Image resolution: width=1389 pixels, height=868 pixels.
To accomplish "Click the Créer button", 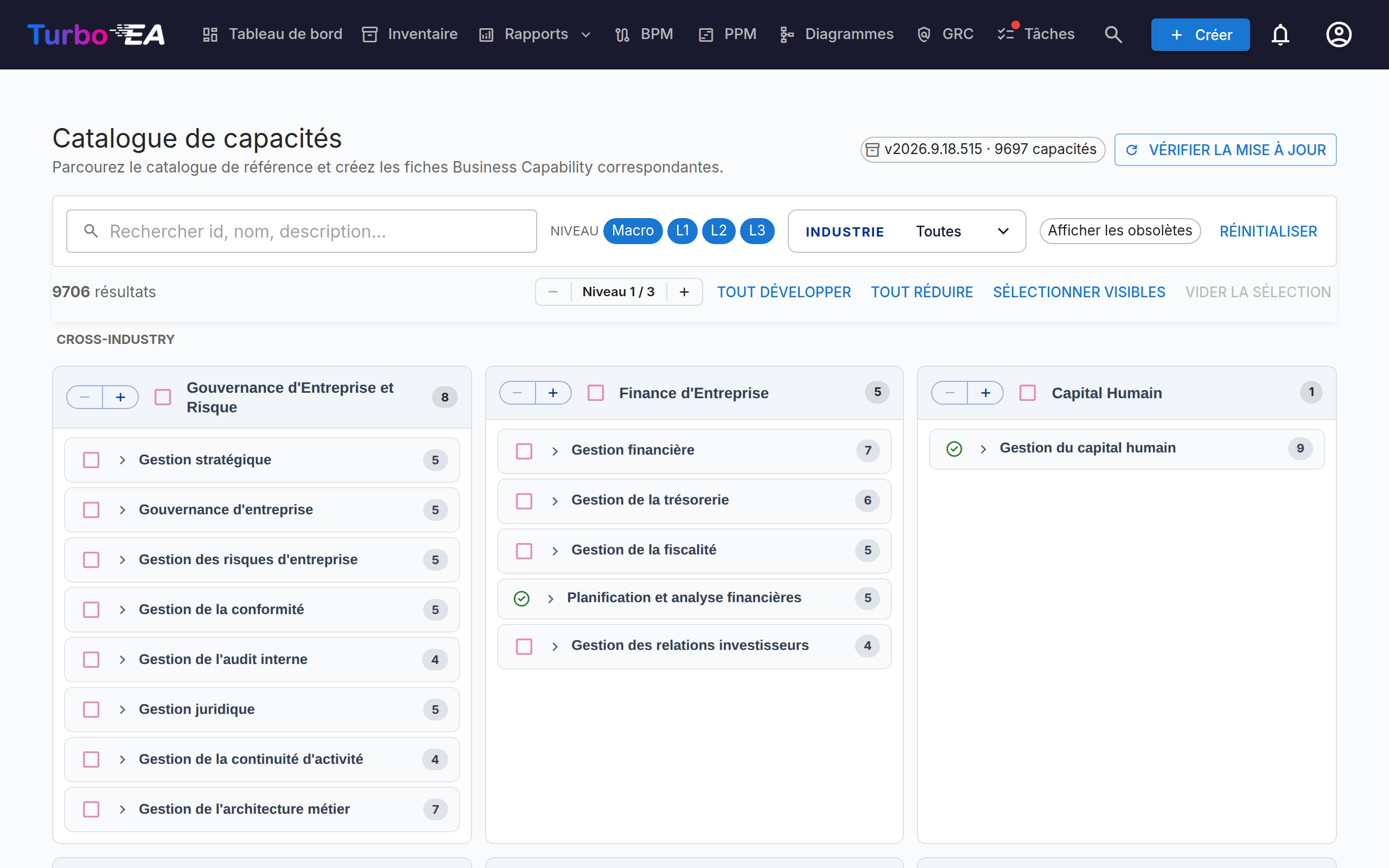I will tap(1200, 34).
